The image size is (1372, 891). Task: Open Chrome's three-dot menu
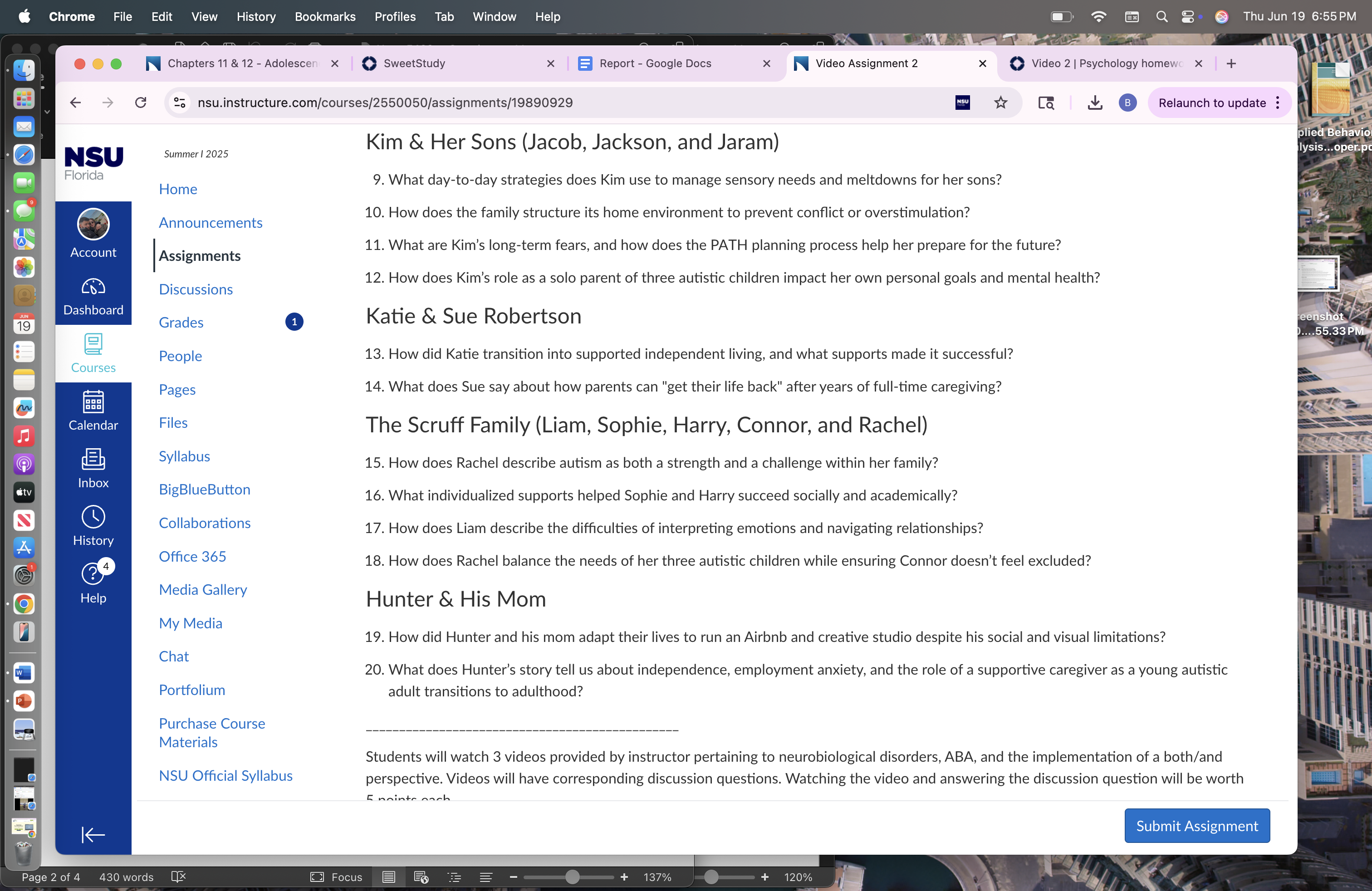[x=1278, y=103]
